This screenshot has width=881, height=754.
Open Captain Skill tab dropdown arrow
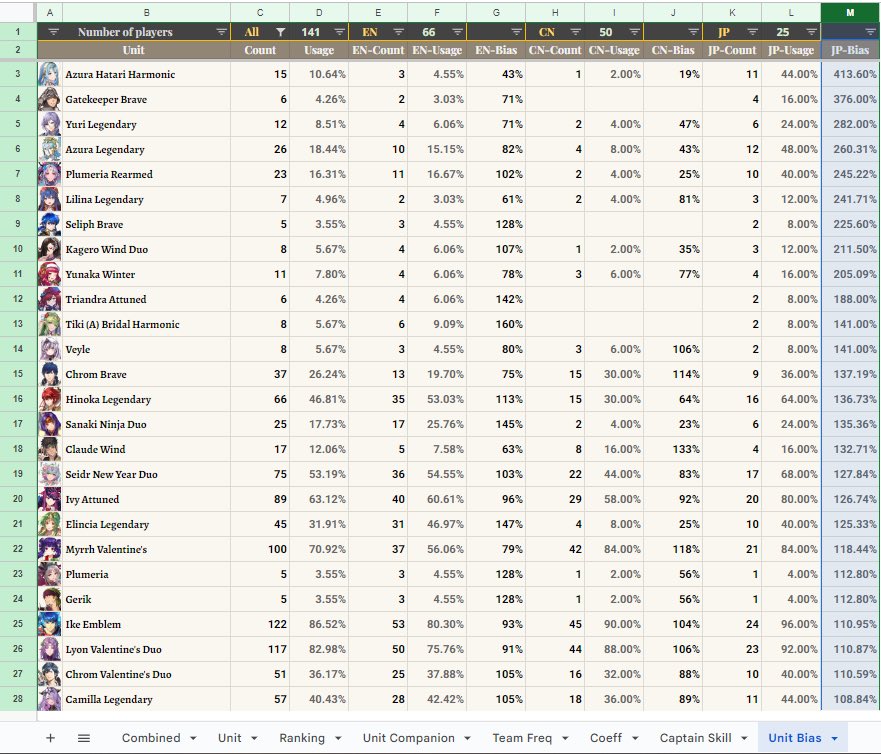pyautogui.click(x=744, y=738)
